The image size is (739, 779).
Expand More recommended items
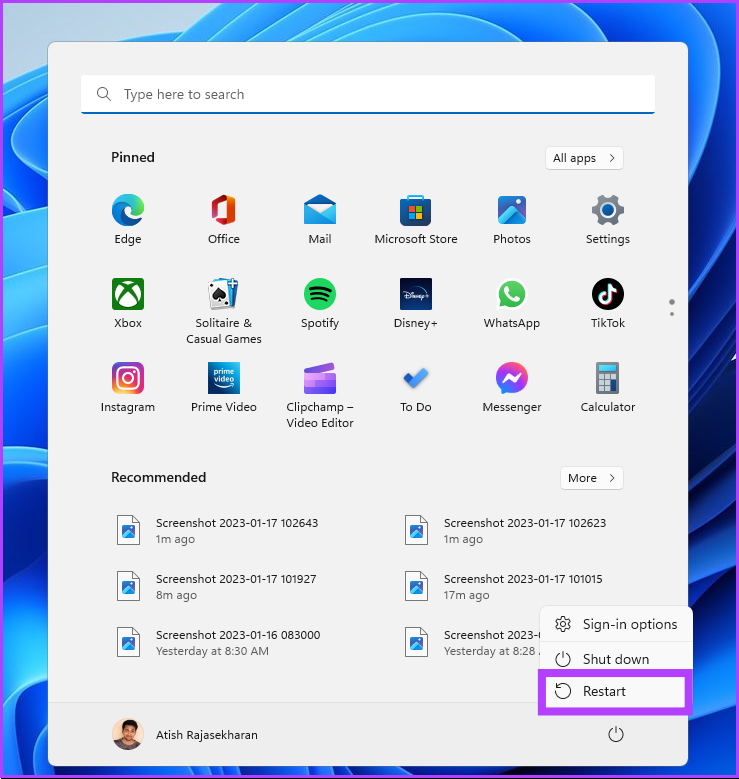[592, 478]
